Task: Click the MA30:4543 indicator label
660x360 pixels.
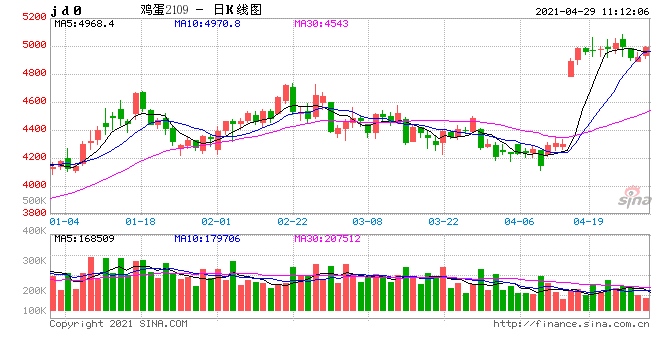Action: (321, 24)
